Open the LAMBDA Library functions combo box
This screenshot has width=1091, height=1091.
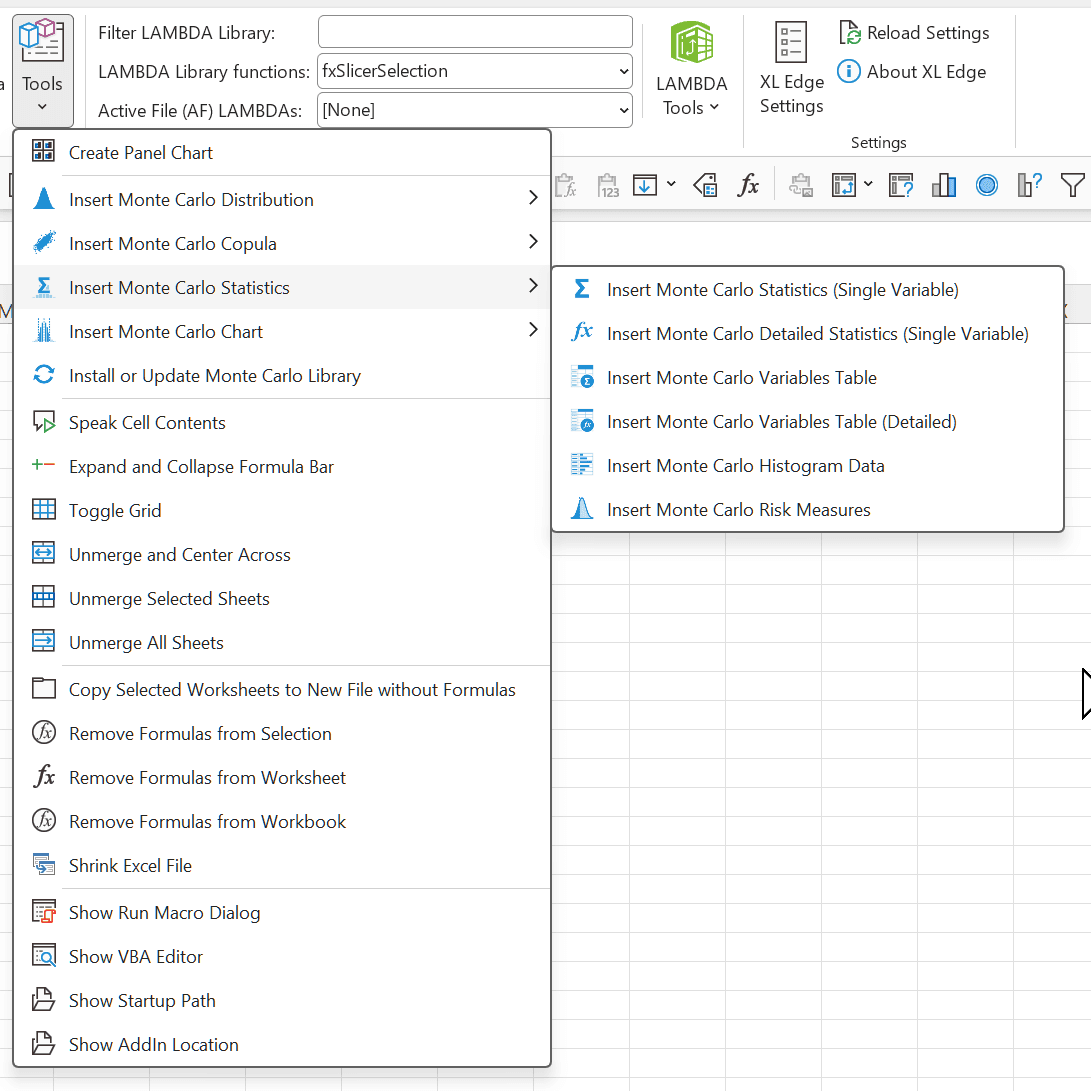(475, 71)
